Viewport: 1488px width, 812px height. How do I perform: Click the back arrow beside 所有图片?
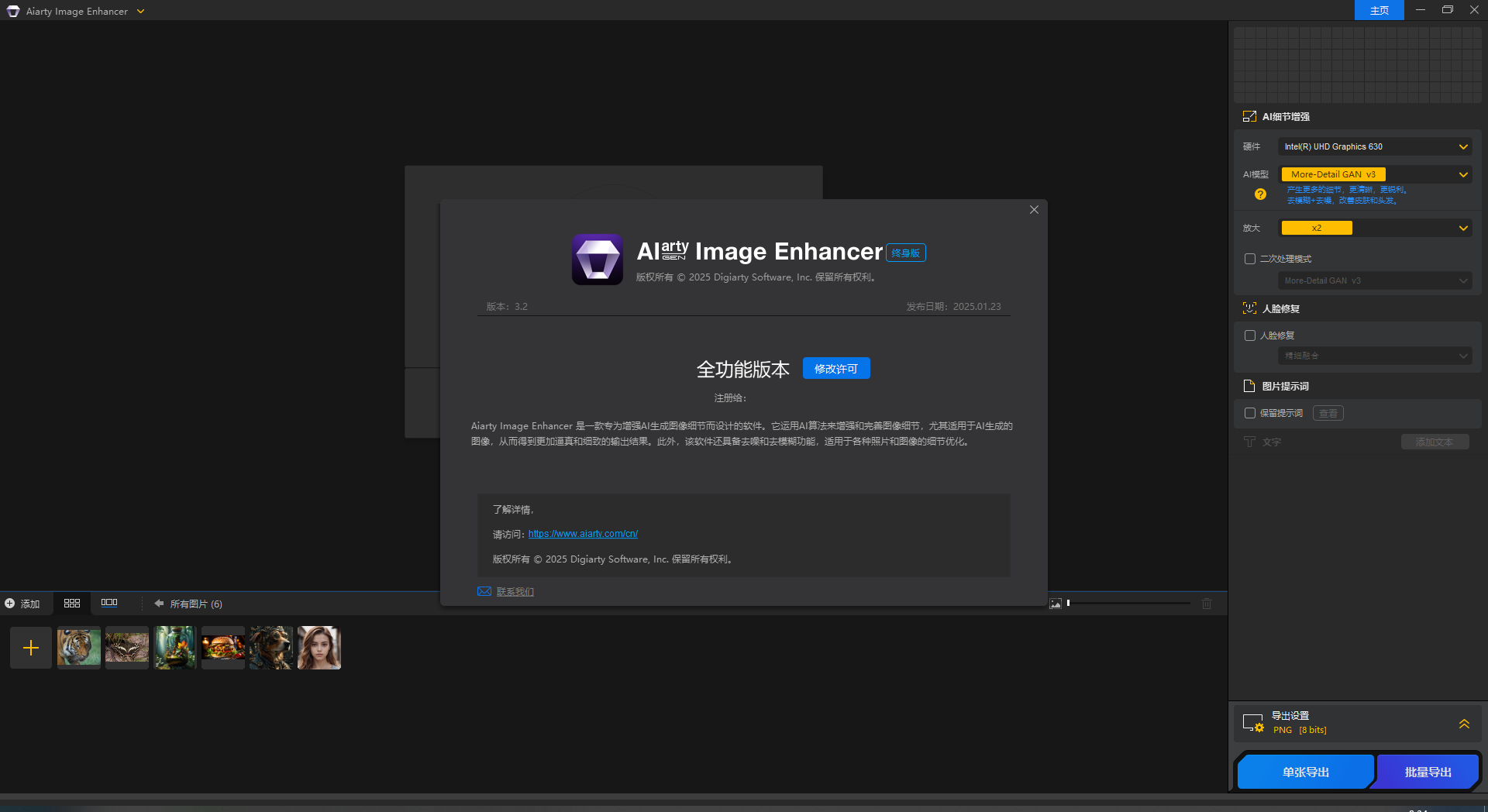tap(159, 604)
